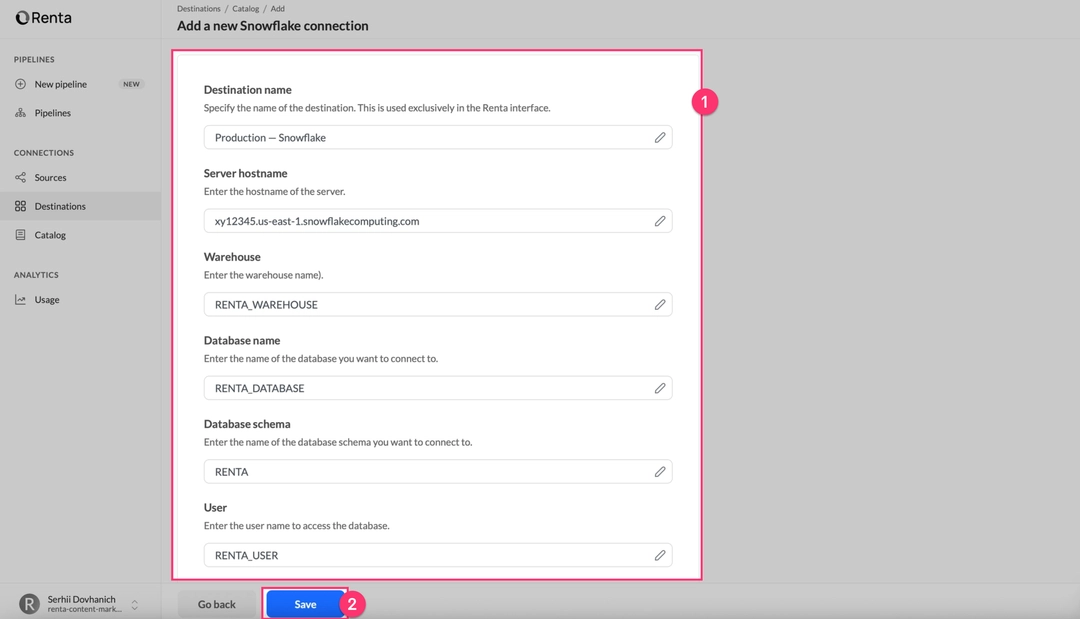This screenshot has width=1080, height=619.
Task: Click the Catalog breadcrumb link
Action: pyautogui.click(x=246, y=9)
